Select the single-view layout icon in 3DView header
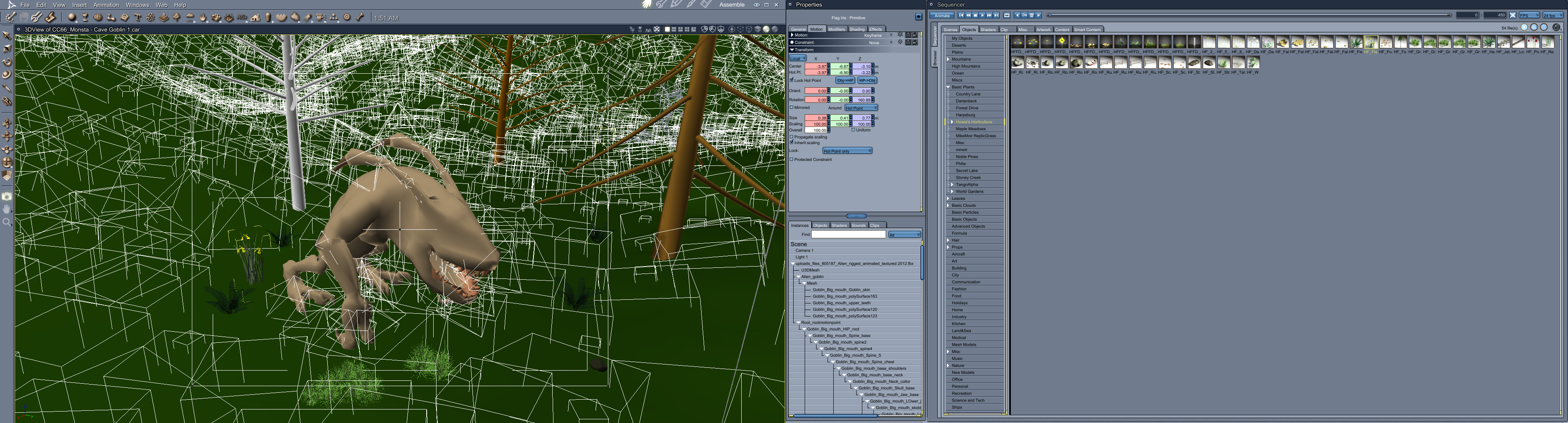Image resolution: width=1568 pixels, height=423 pixels. pos(667,29)
